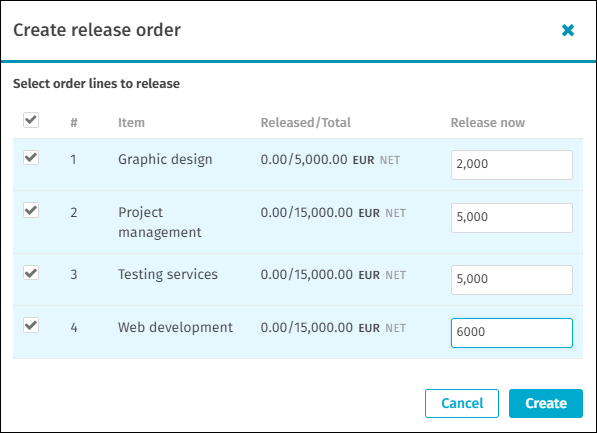
Task: Click the Cancel button
Action: (462, 403)
